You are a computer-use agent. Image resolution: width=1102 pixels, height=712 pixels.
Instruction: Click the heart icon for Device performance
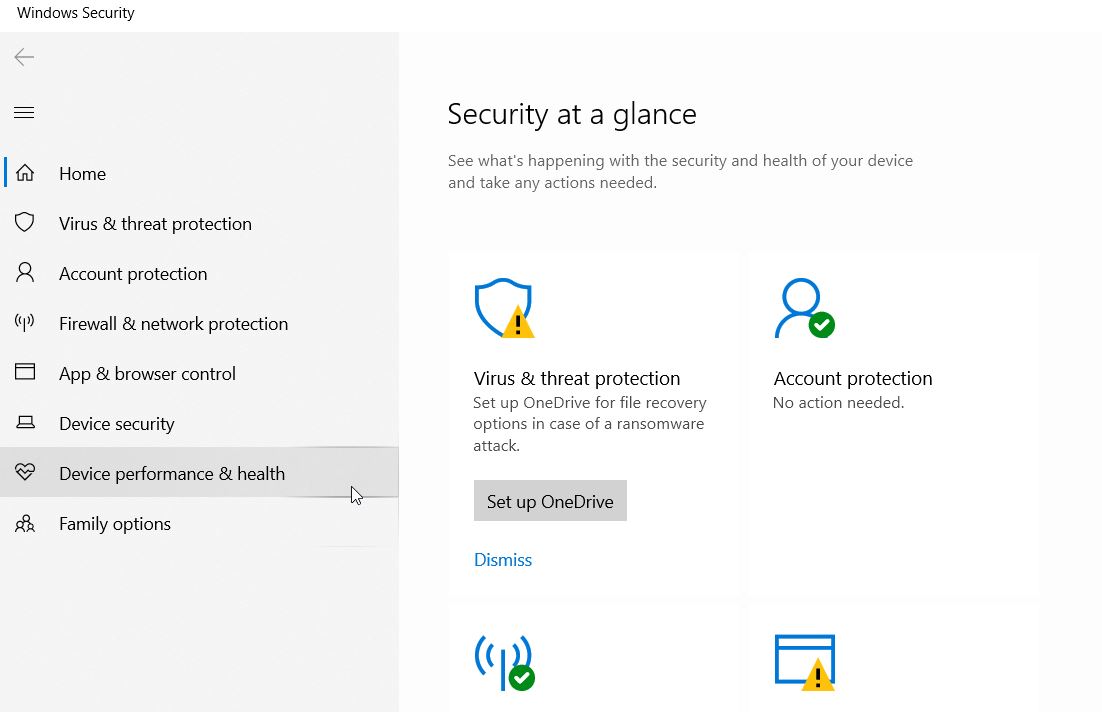pyautogui.click(x=25, y=472)
